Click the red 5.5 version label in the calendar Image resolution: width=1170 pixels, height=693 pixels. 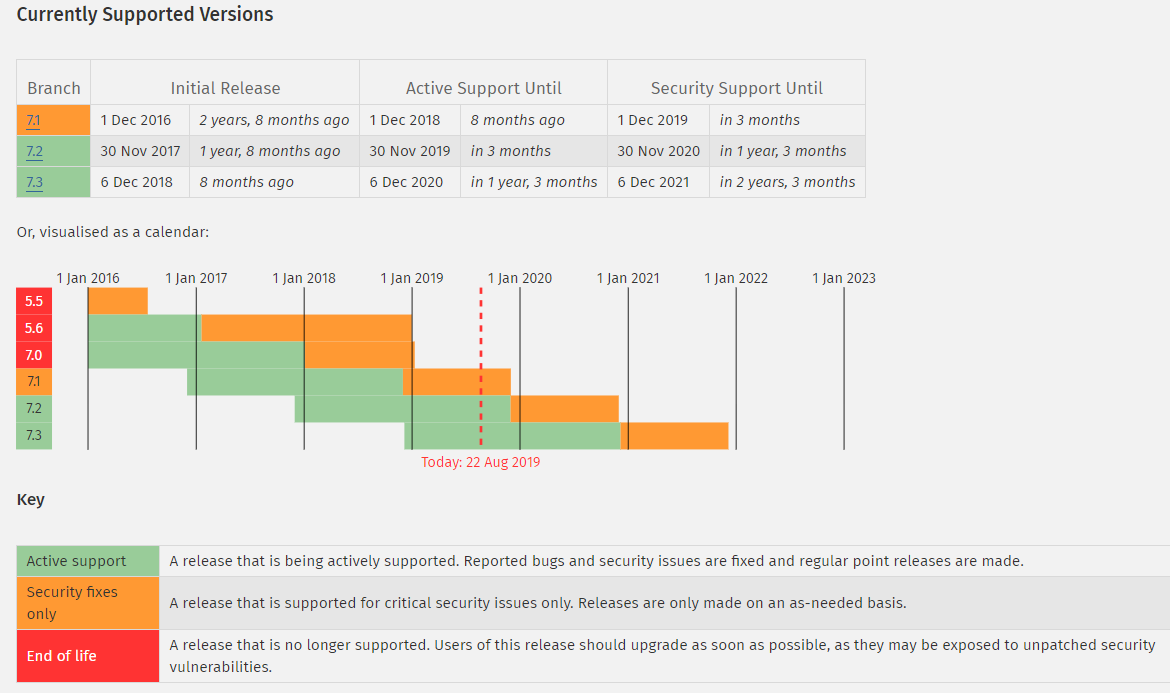click(34, 301)
